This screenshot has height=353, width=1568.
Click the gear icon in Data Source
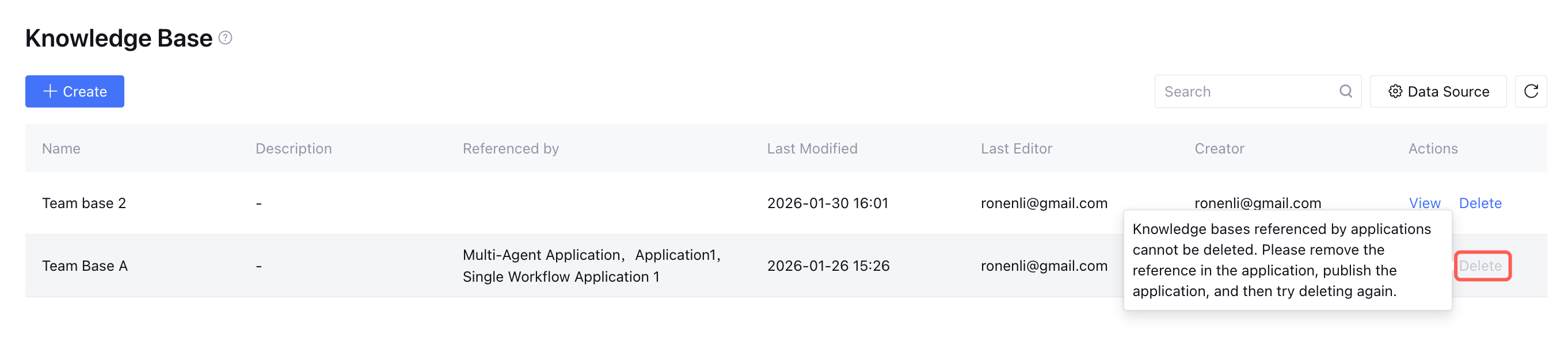click(x=1395, y=92)
